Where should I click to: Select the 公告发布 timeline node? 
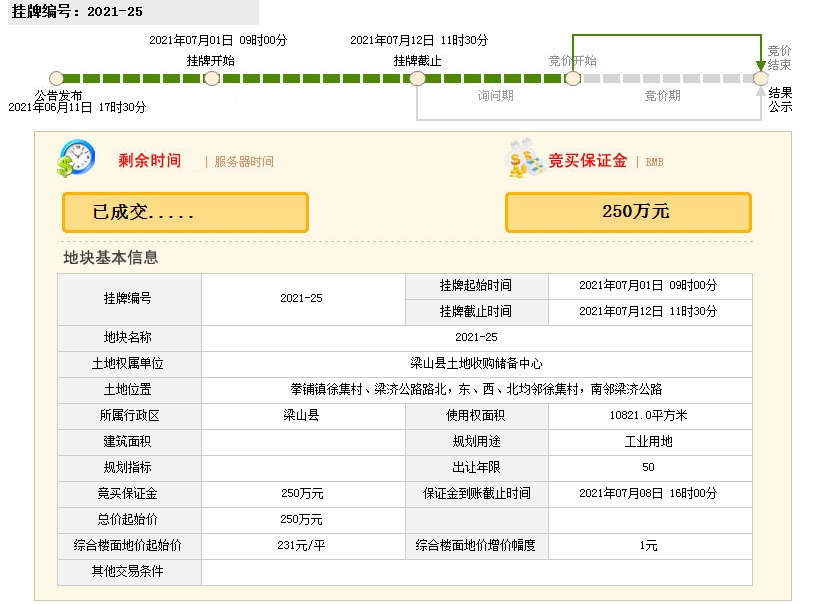[57, 79]
